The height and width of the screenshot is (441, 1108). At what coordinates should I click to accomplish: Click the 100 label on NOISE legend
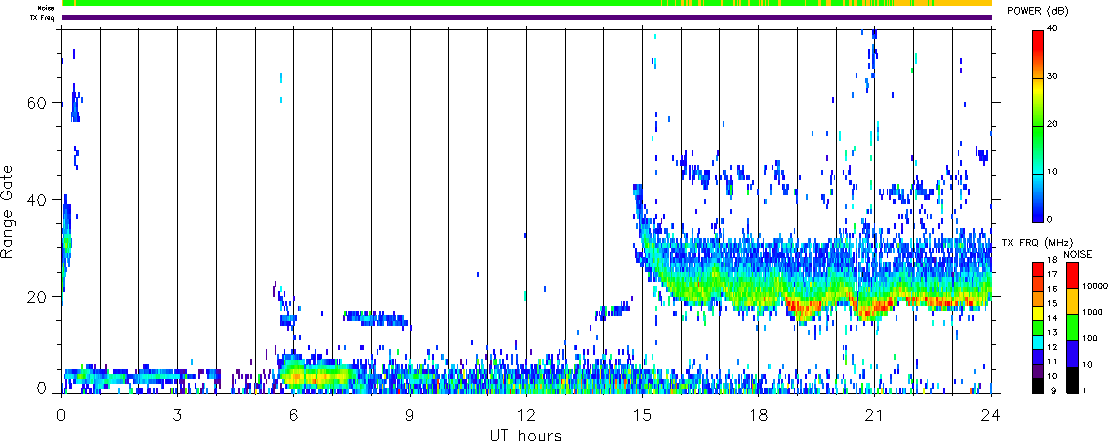click(1090, 338)
